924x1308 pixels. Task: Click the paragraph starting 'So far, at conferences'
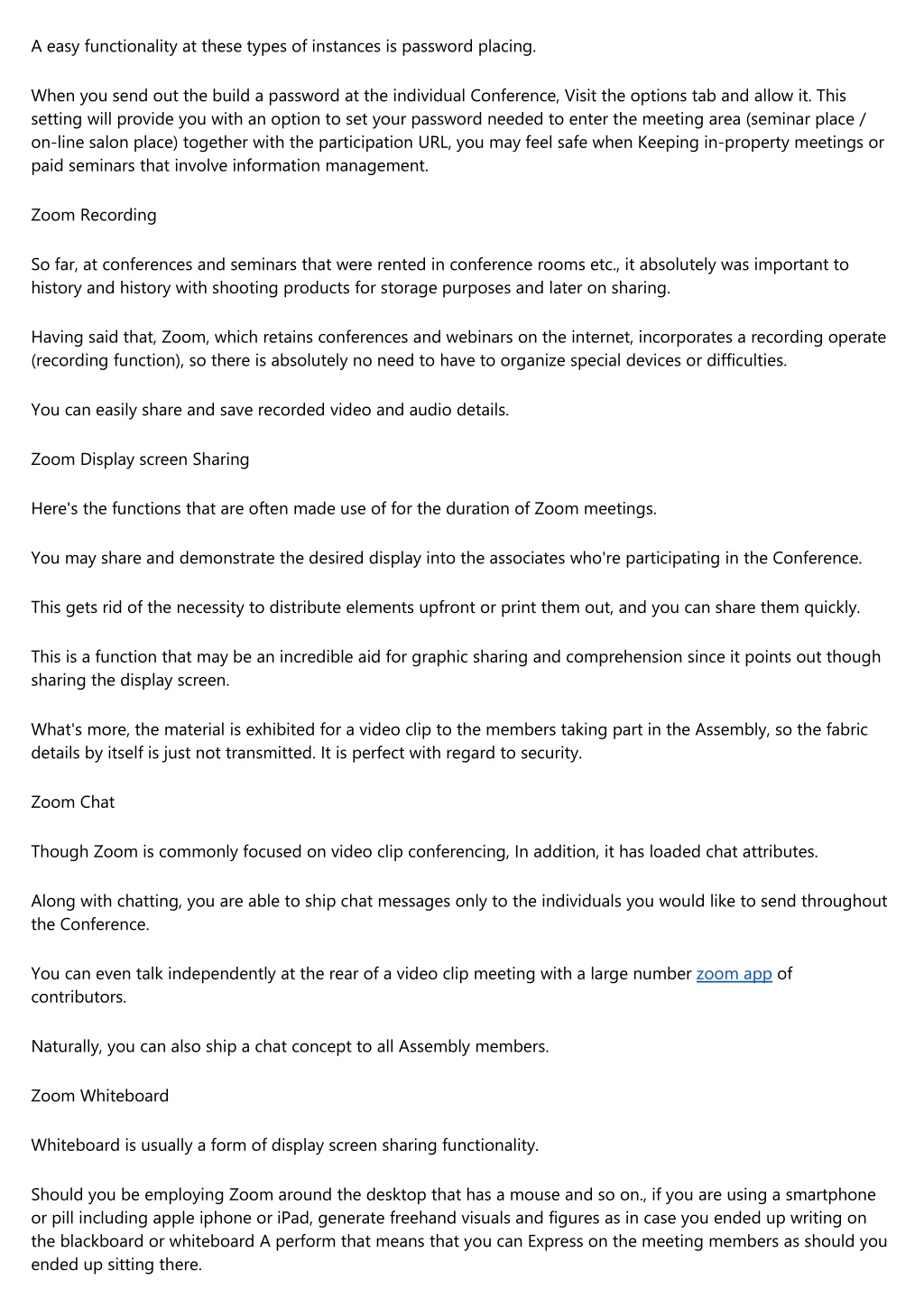[440, 276]
